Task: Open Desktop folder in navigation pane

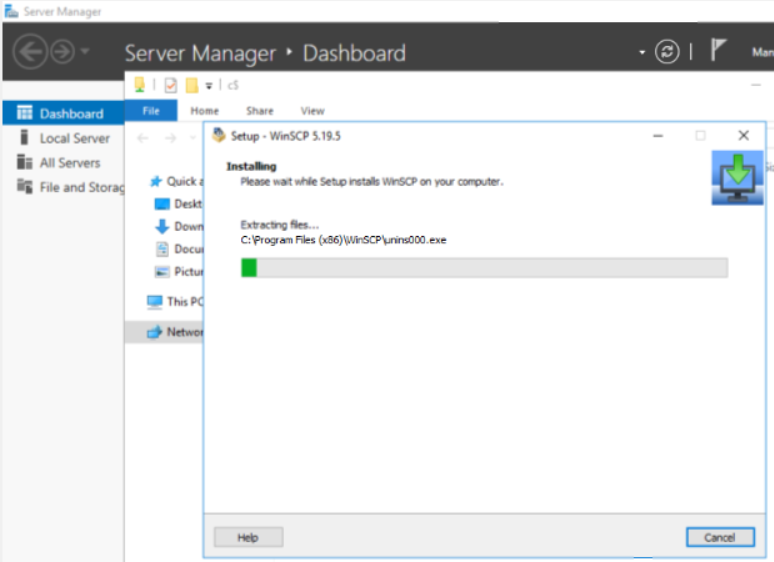Action: coord(178,204)
